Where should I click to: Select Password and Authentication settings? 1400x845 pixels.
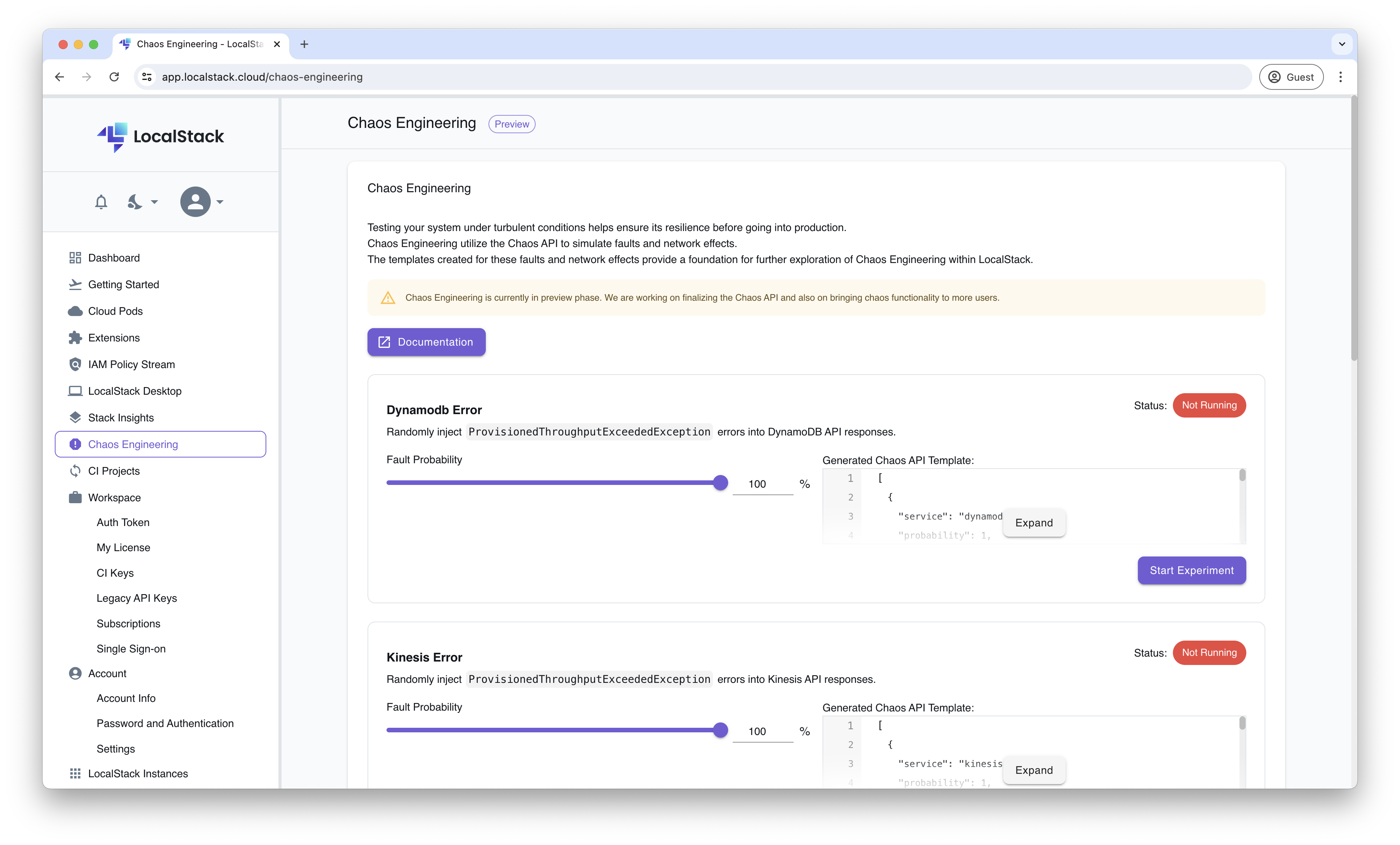tap(165, 723)
